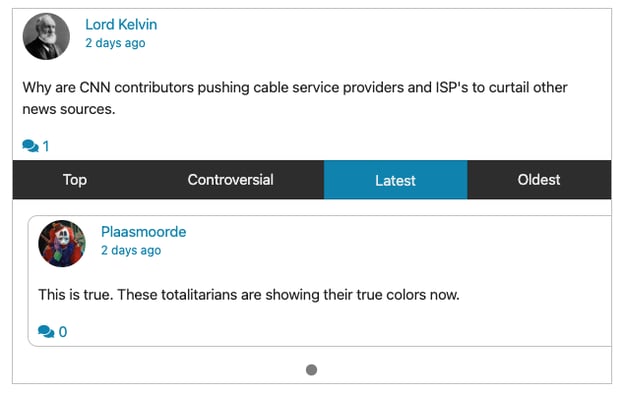Open the Lord Kelvin username link
Screen dimensions: 624x393
[121, 25]
